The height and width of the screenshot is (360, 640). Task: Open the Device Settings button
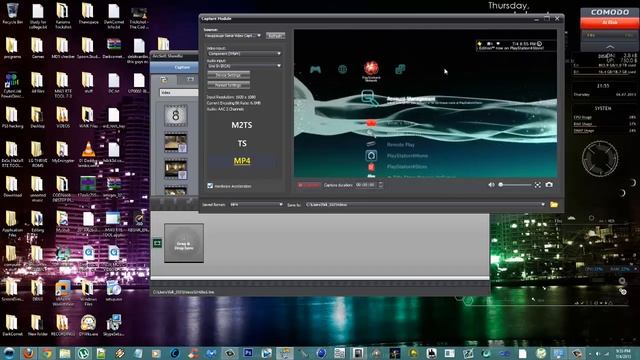[228, 75]
